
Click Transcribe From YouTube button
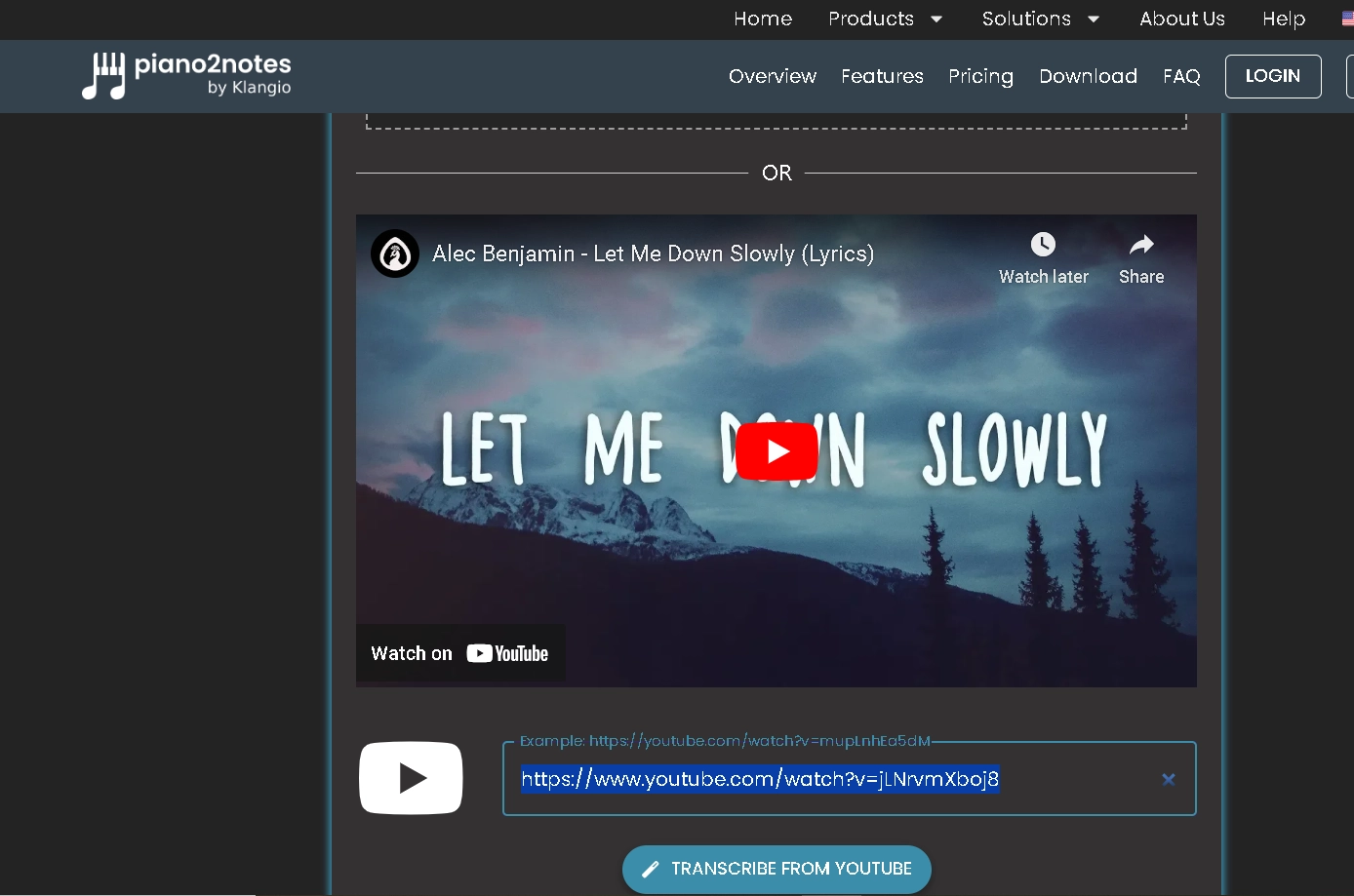pos(777,869)
